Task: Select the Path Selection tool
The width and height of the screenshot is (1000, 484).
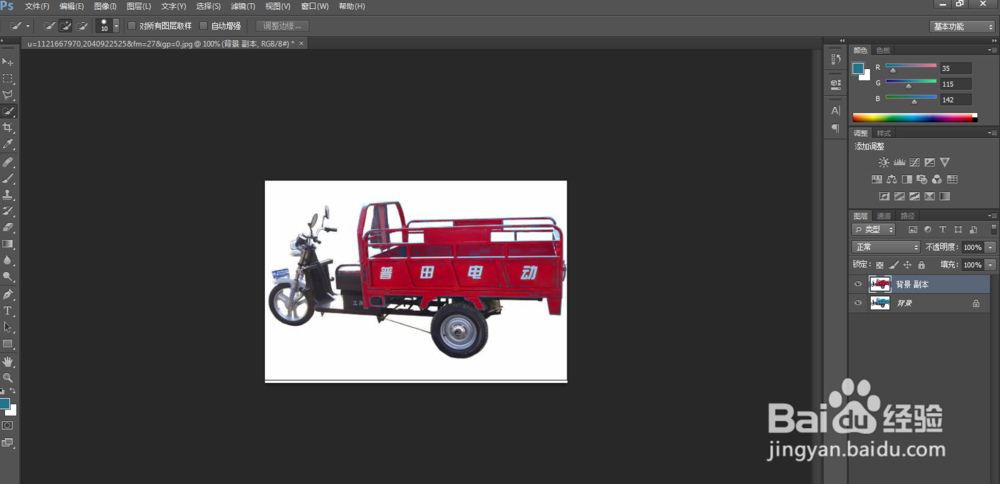Action: (x=8, y=327)
